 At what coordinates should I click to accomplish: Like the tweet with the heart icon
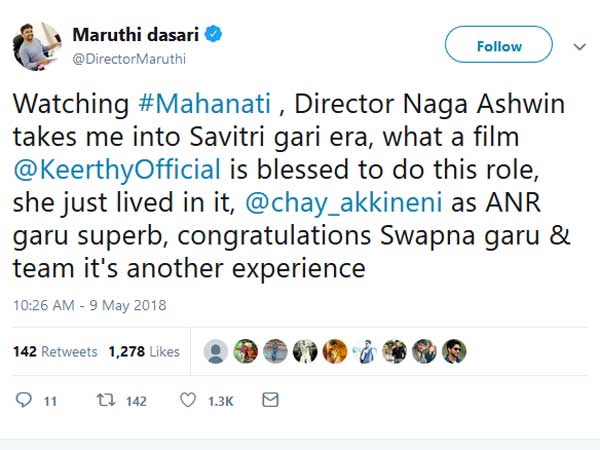point(188,400)
